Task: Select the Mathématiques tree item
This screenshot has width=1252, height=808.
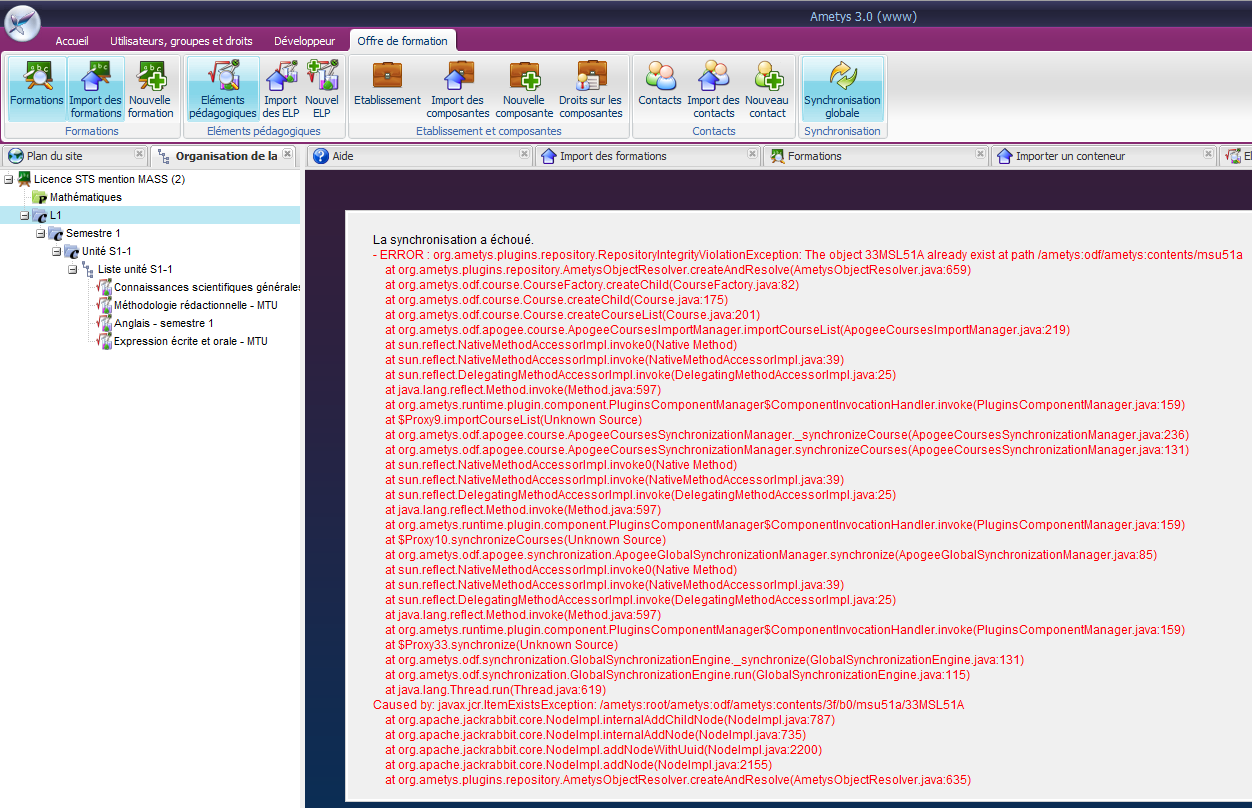Action: pos(86,198)
